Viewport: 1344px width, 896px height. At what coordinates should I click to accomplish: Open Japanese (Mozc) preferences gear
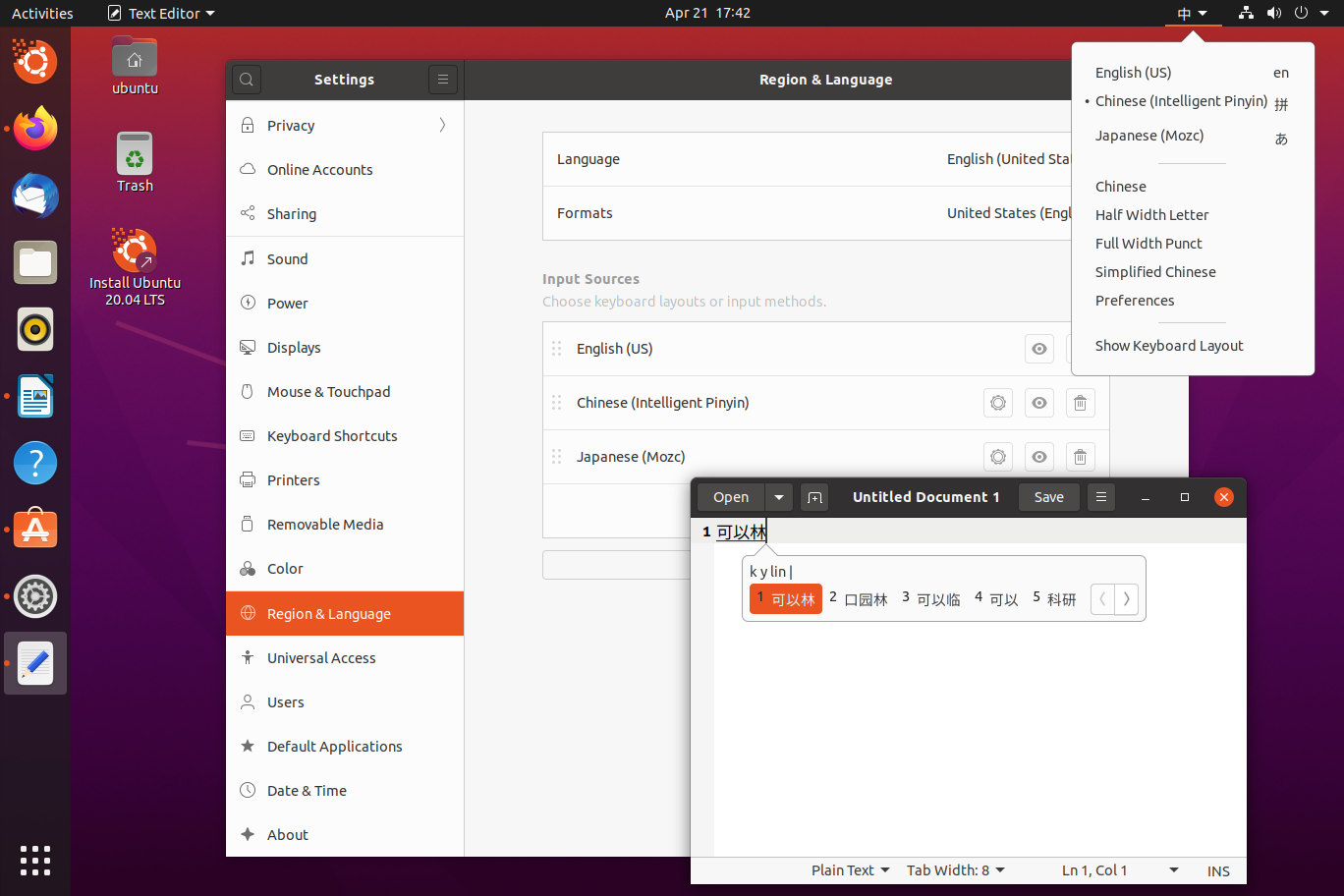pyautogui.click(x=998, y=457)
